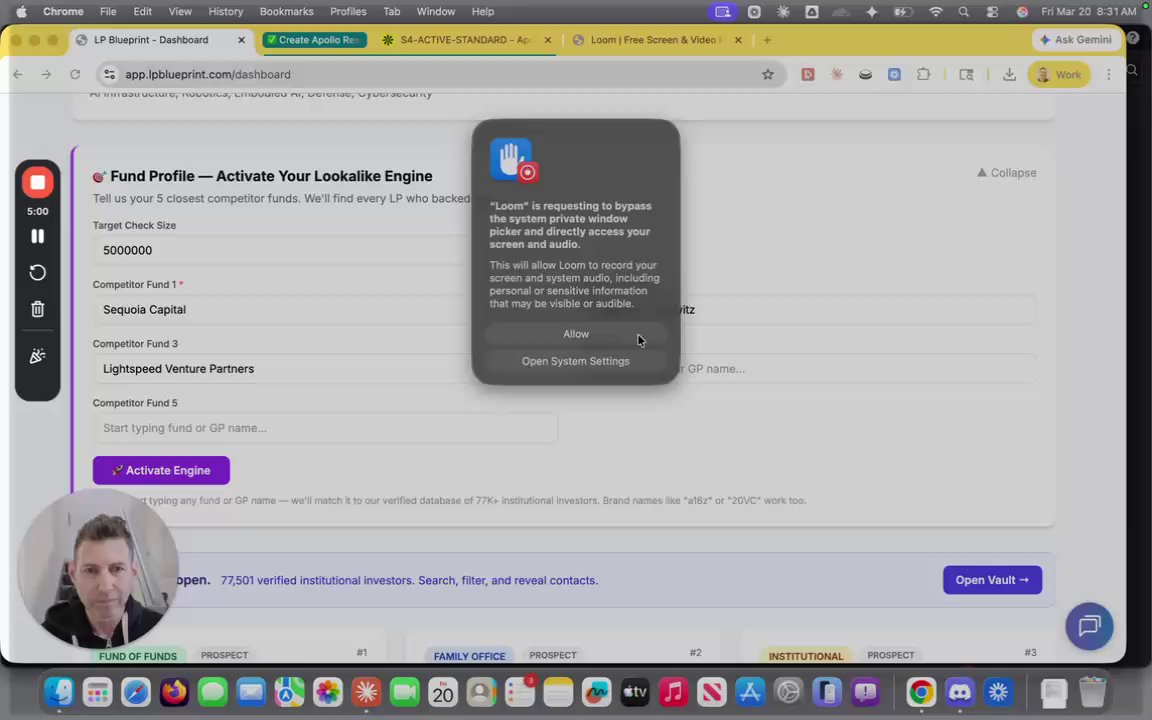
Task: Reload the current page
Action: [x=75, y=74]
